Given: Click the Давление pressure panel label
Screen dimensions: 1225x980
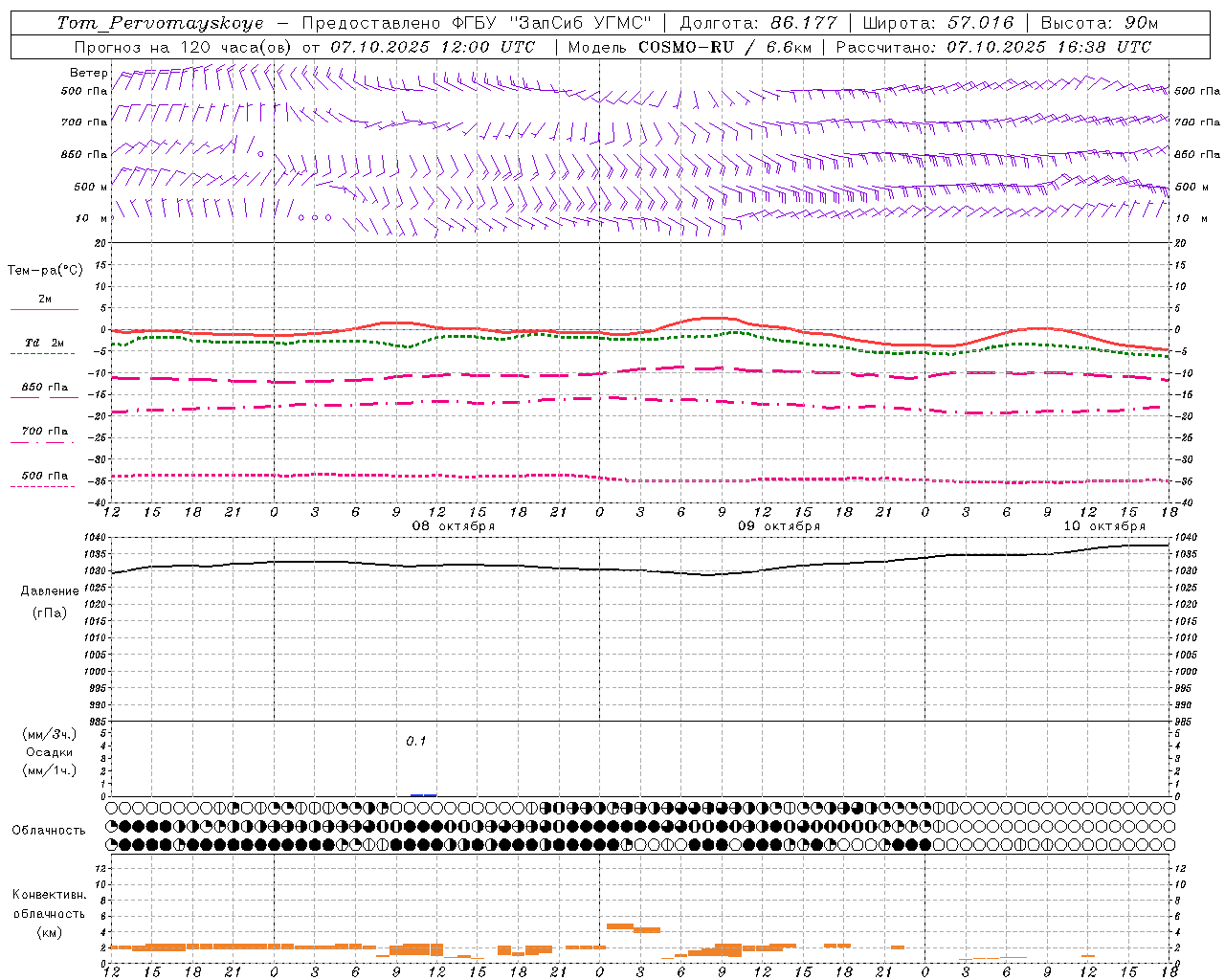Looking at the screenshot, I should pyautogui.click(x=50, y=591).
